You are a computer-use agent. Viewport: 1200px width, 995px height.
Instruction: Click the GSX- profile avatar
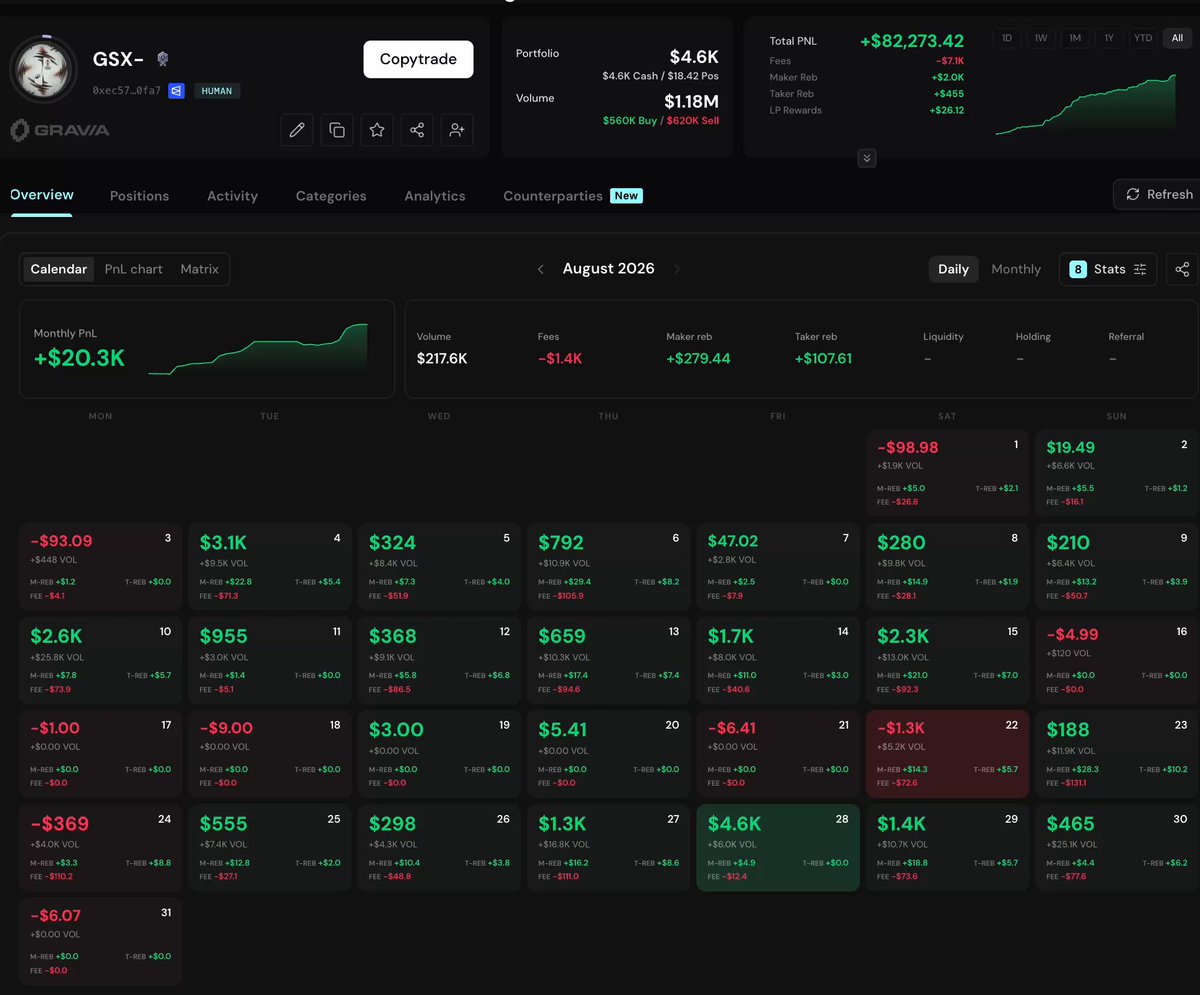[x=43, y=70]
